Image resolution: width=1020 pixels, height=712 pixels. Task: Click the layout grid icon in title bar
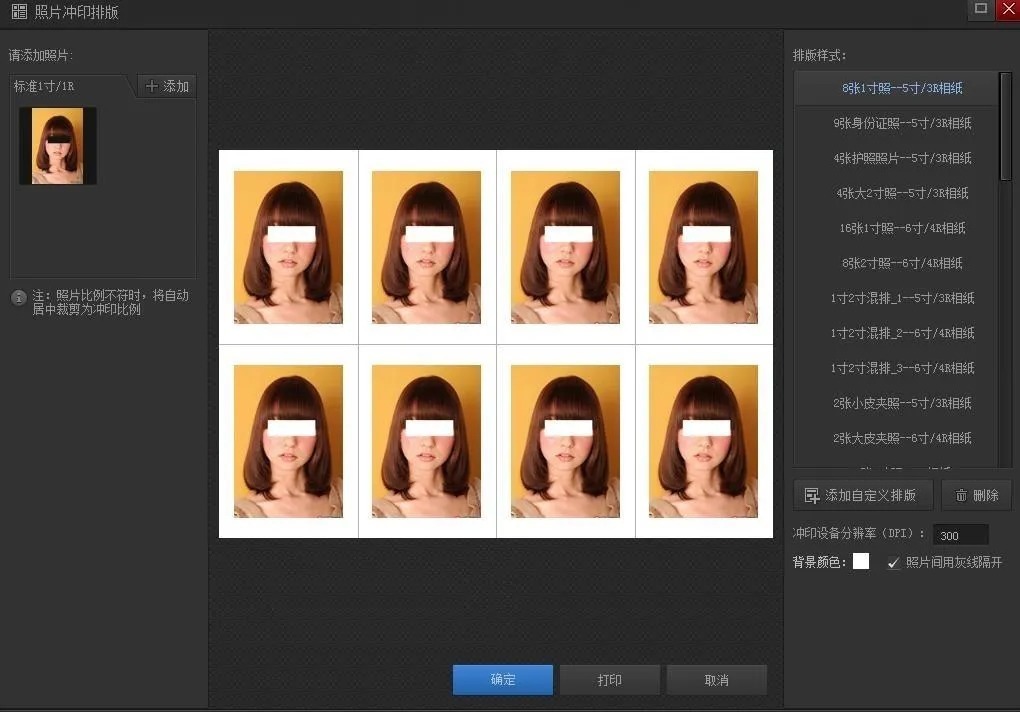19,12
